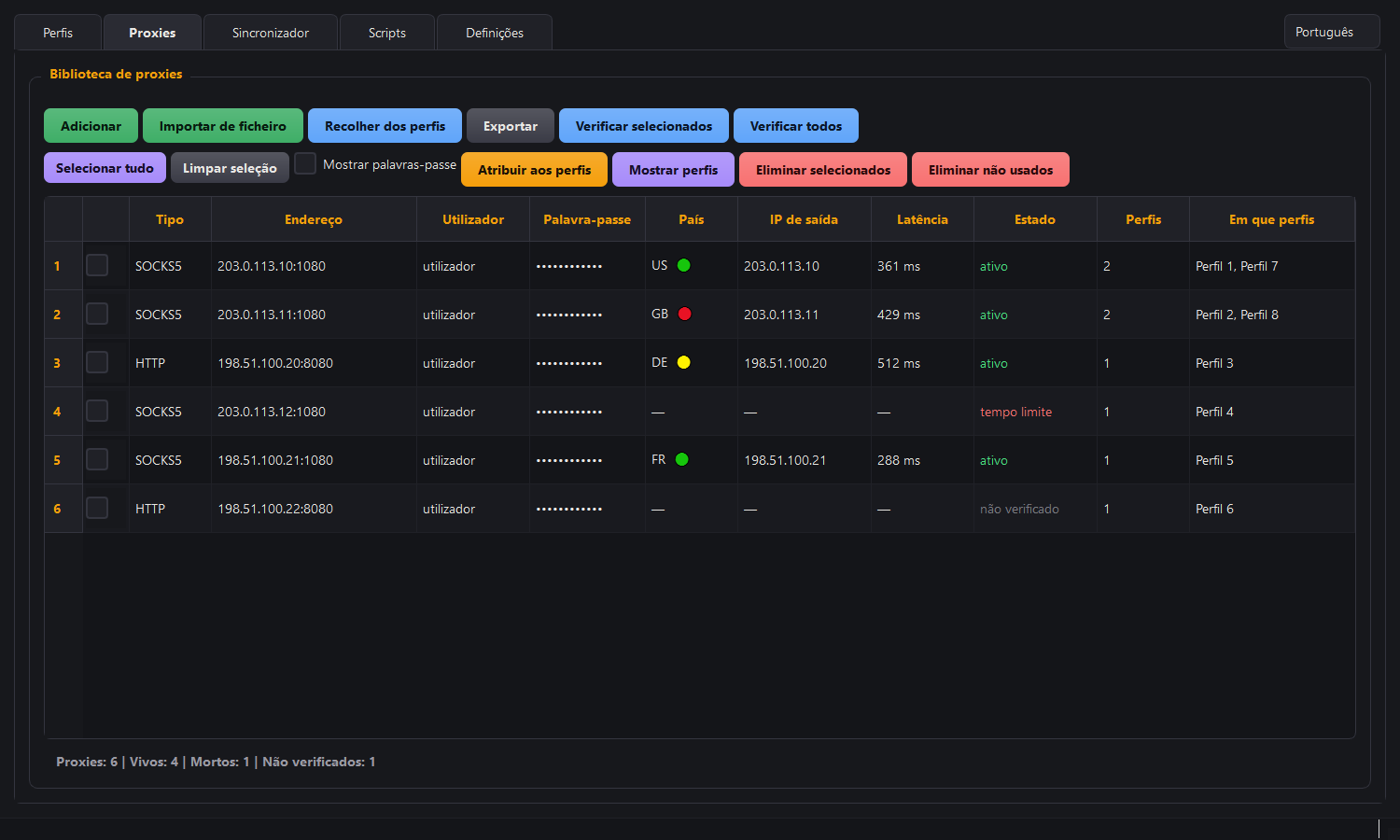Enable the Mostrar palavras-passe checkbox
Image resolution: width=1400 pixels, height=840 pixels.
[x=305, y=163]
